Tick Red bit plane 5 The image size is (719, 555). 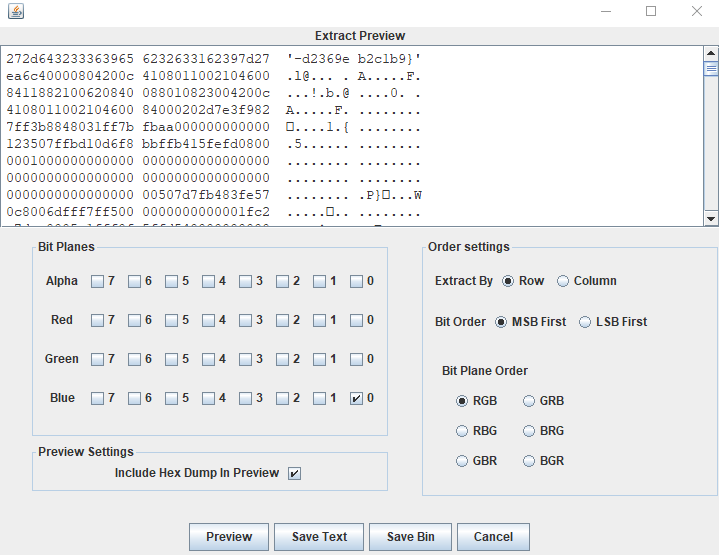click(171, 320)
